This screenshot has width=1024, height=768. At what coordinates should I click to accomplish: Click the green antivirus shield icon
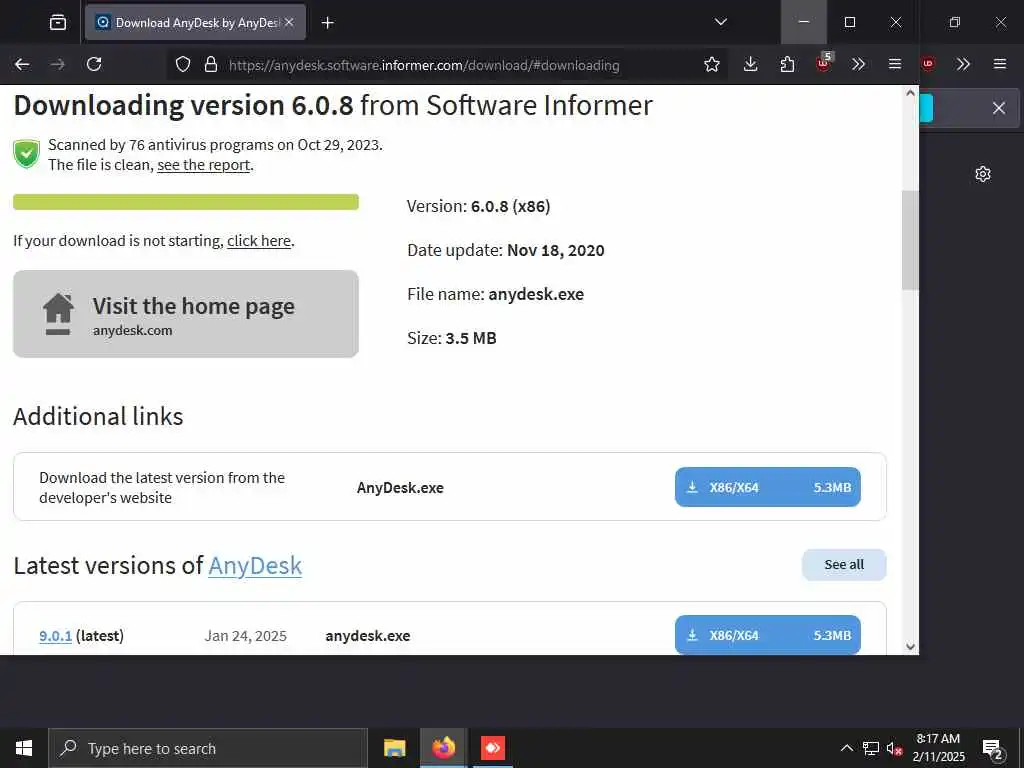tap(27, 154)
